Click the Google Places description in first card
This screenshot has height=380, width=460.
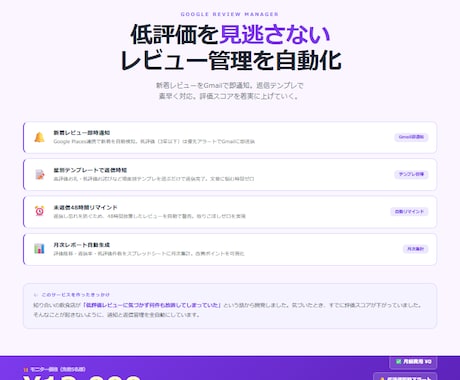(x=154, y=142)
